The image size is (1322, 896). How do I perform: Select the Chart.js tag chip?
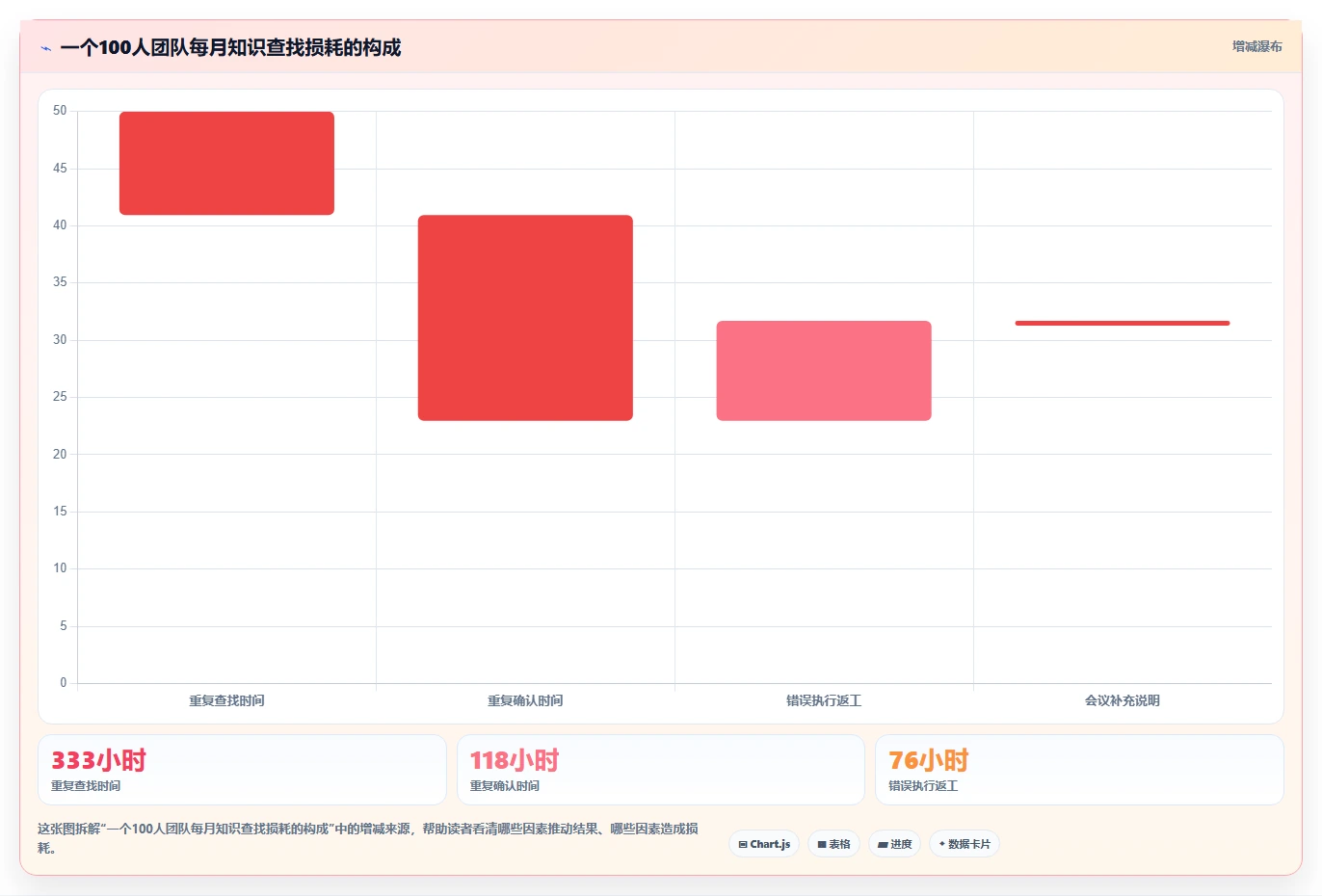tap(764, 844)
